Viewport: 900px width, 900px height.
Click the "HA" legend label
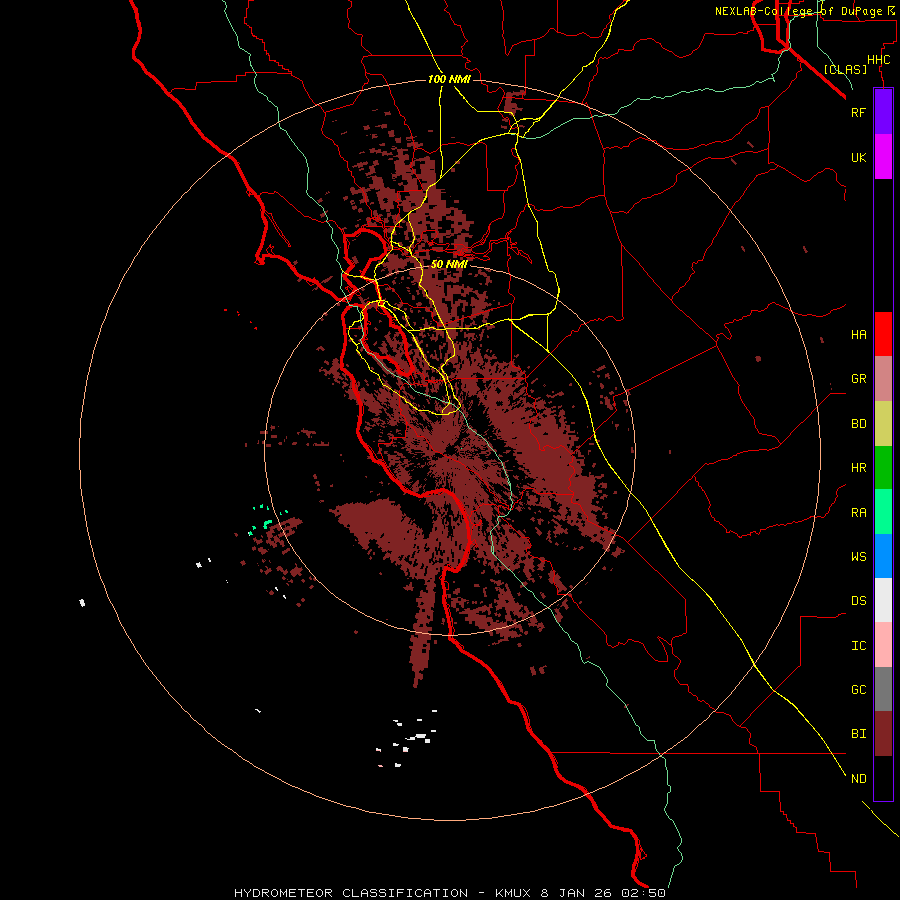[x=858, y=335]
